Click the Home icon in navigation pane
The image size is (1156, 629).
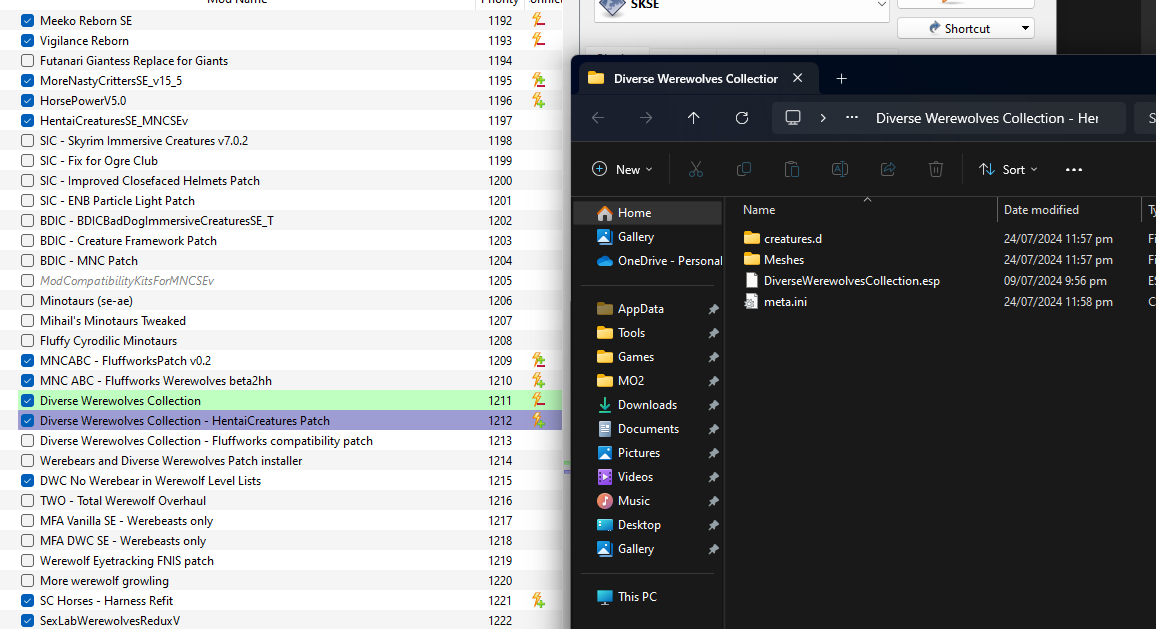coord(605,213)
